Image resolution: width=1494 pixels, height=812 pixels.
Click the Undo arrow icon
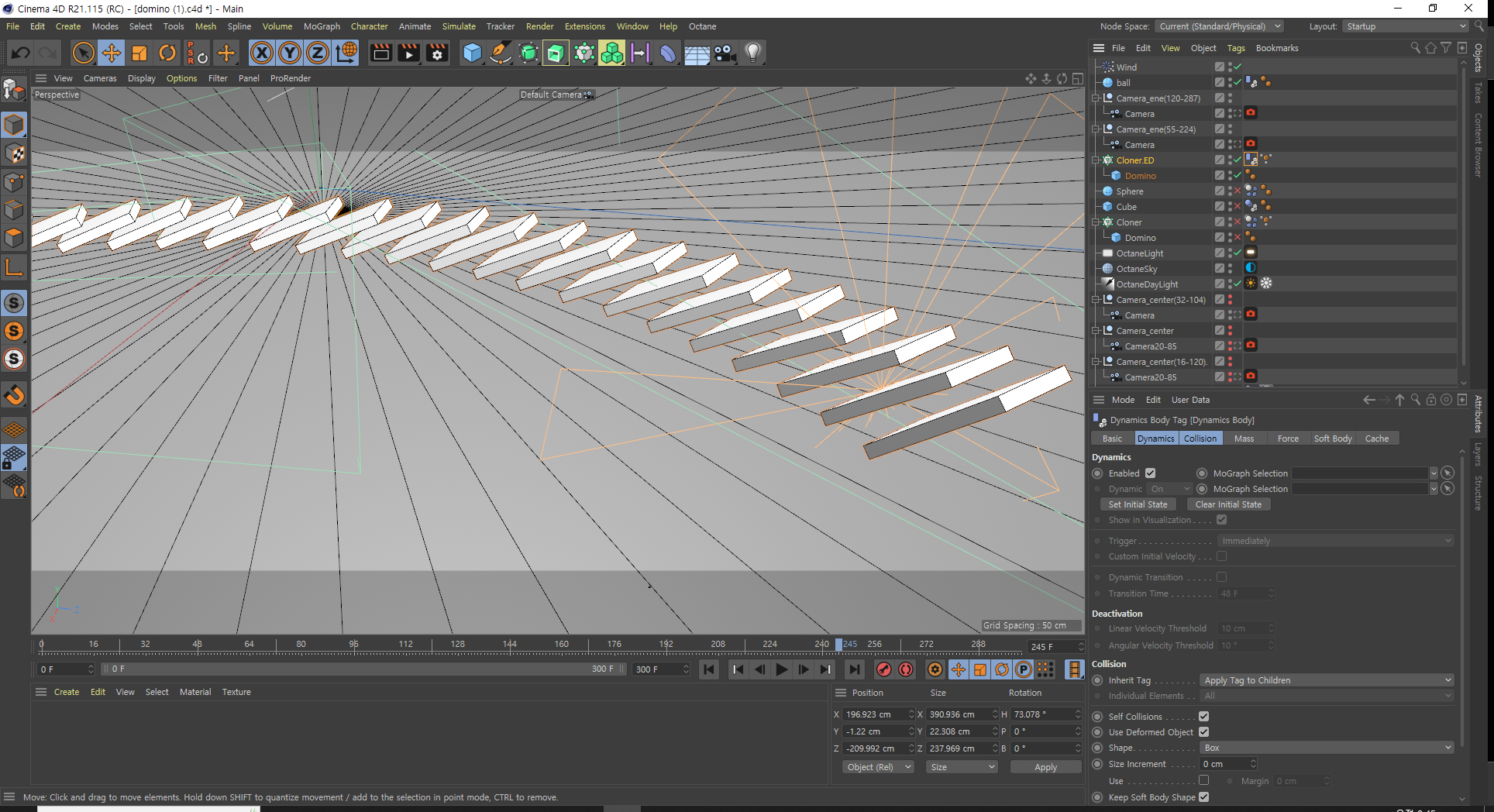(x=21, y=53)
